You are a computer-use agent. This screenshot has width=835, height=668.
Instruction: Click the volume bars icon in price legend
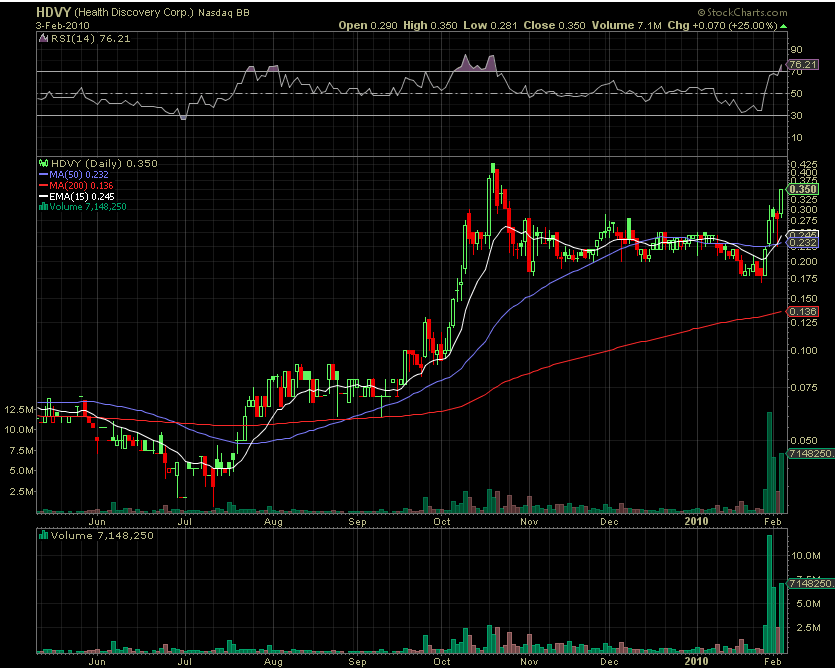tap(44, 207)
